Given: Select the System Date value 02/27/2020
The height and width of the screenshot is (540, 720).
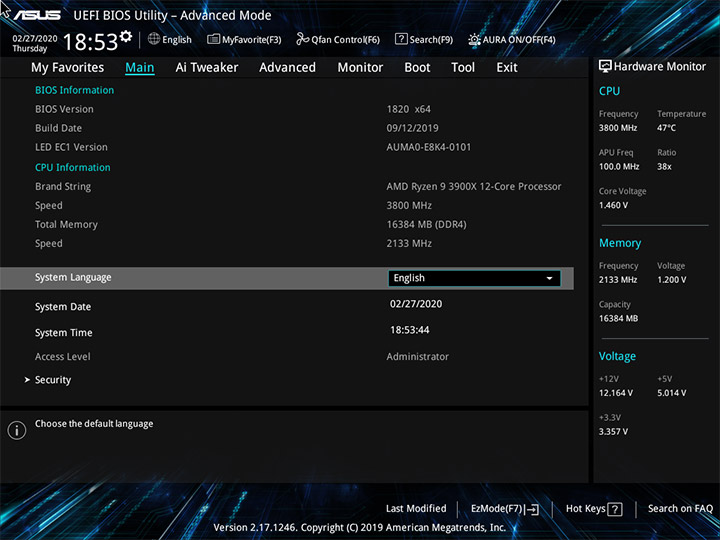Looking at the screenshot, I should point(416,304).
